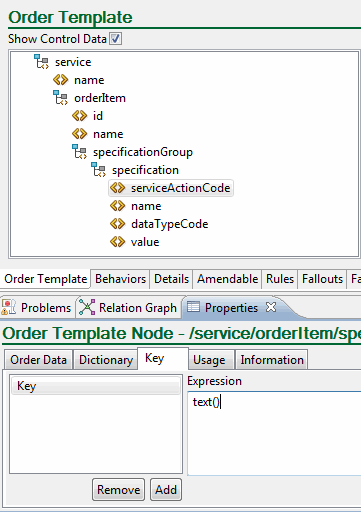Screen dimensions: 361x512
Task: Click the Problems view icon
Action: (x=8, y=307)
